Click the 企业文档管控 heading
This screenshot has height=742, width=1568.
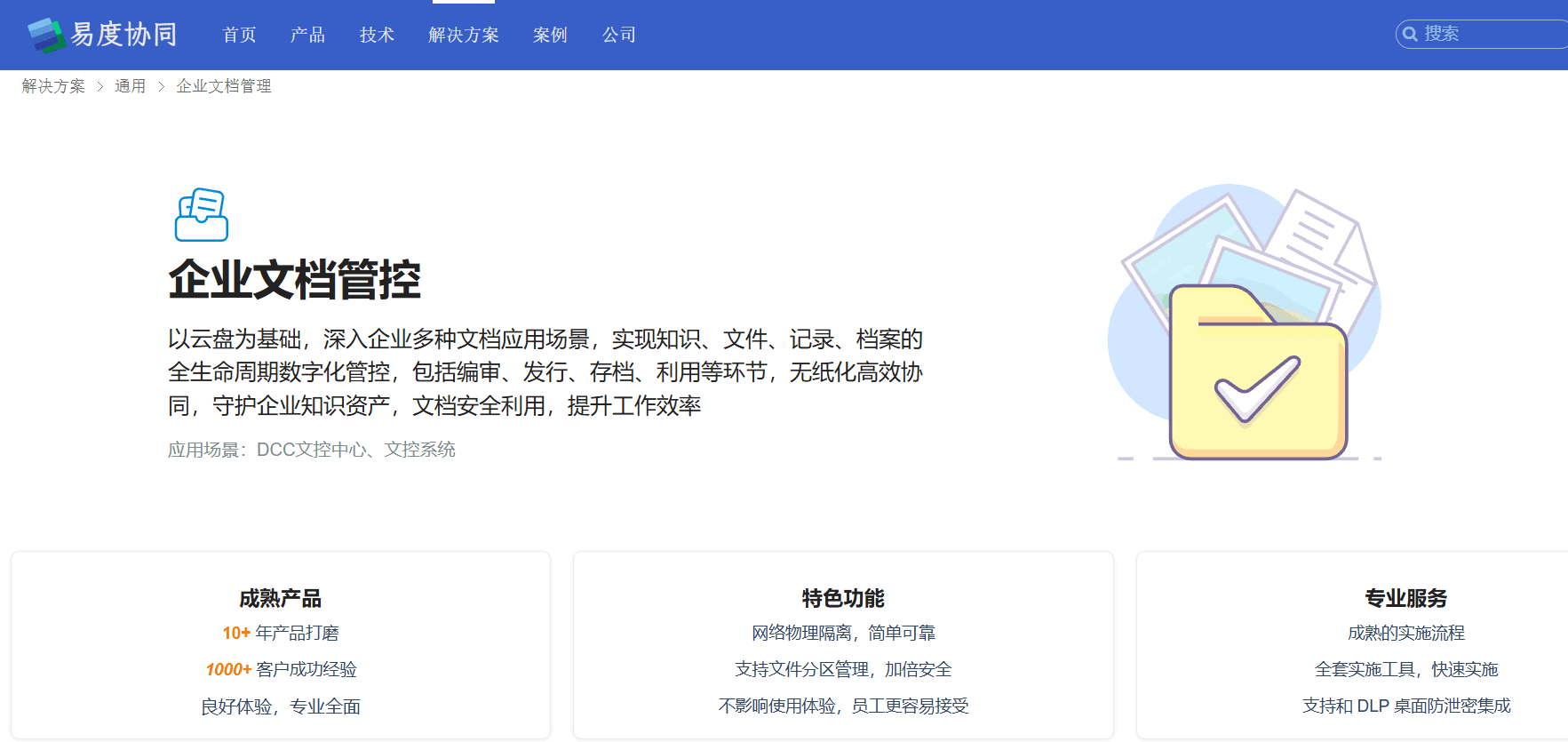click(x=295, y=280)
